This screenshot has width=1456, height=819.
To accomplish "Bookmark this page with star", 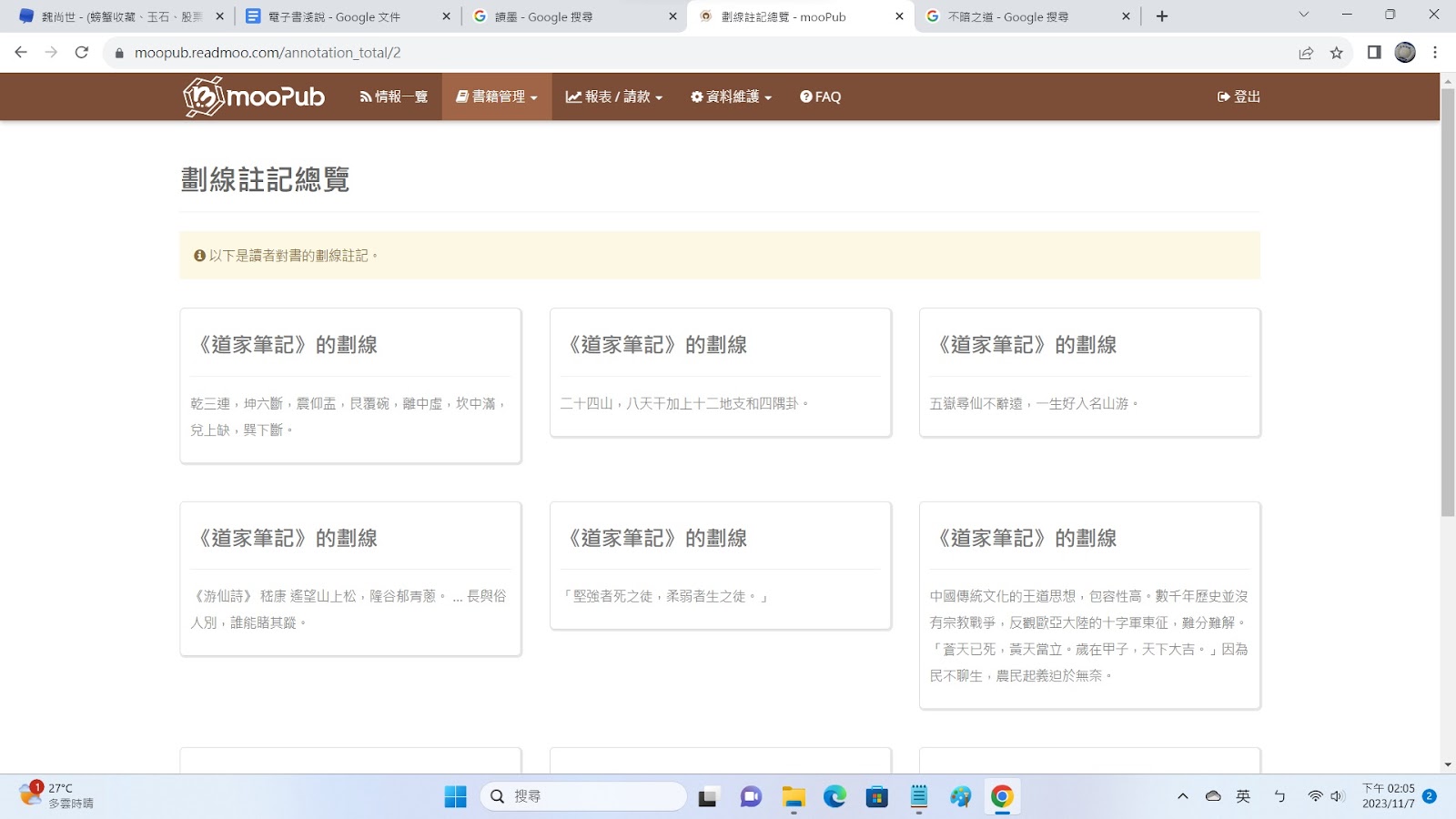I will 1337,53.
